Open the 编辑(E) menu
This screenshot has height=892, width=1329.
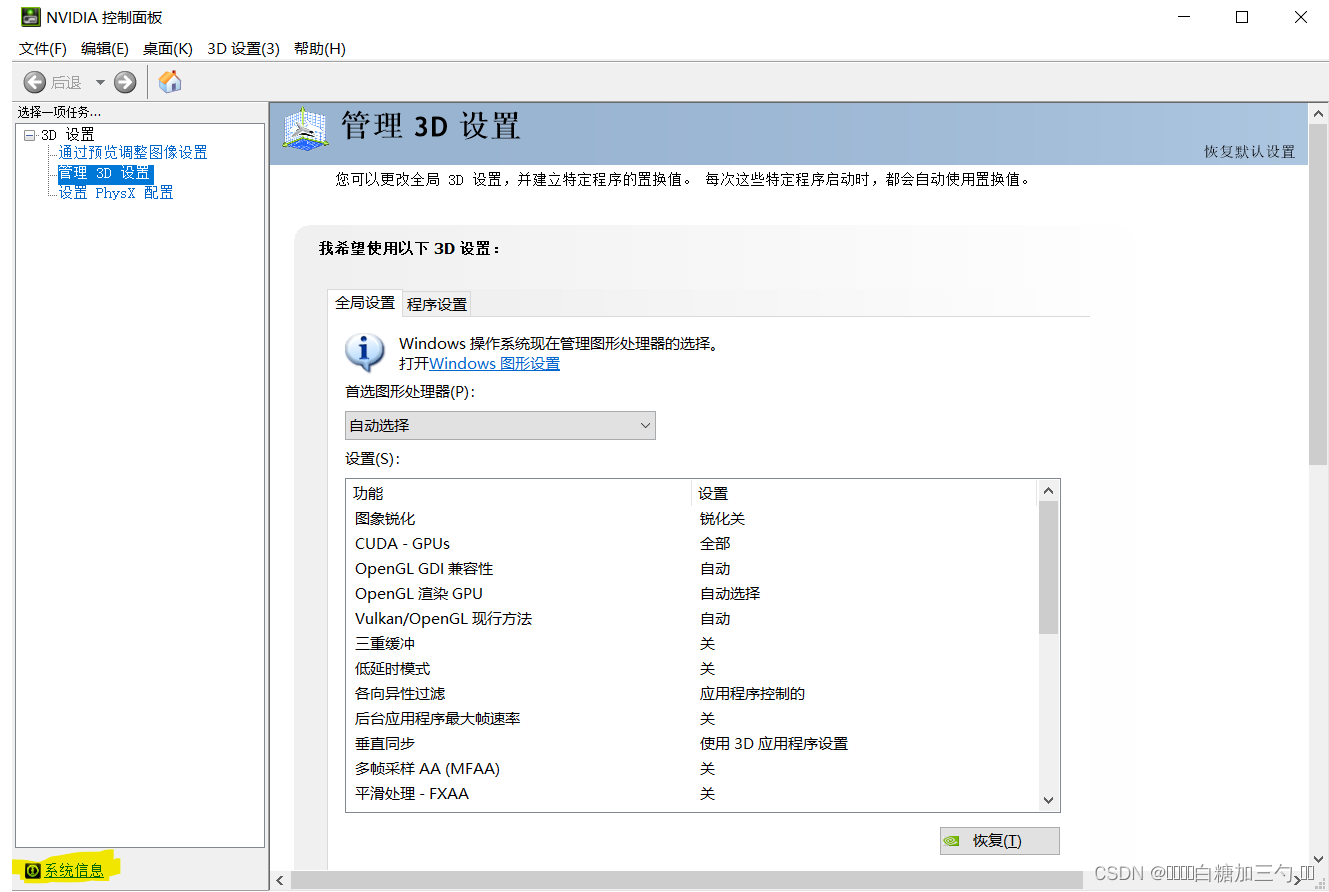click(105, 48)
